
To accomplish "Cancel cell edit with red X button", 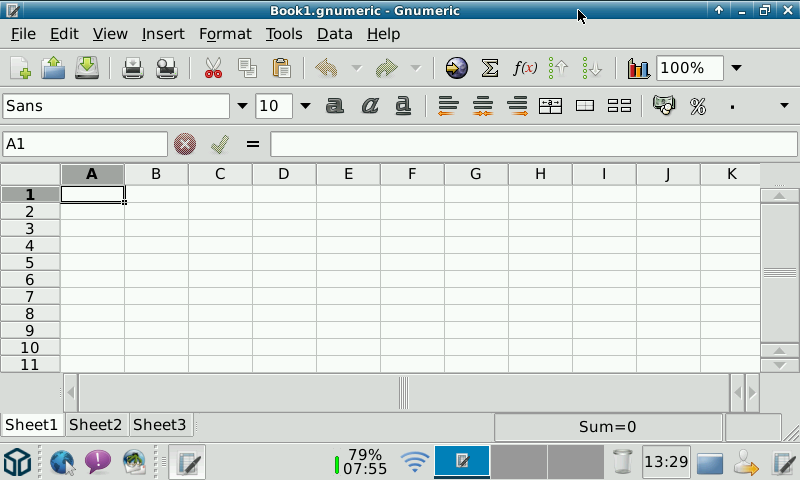I will point(185,144).
